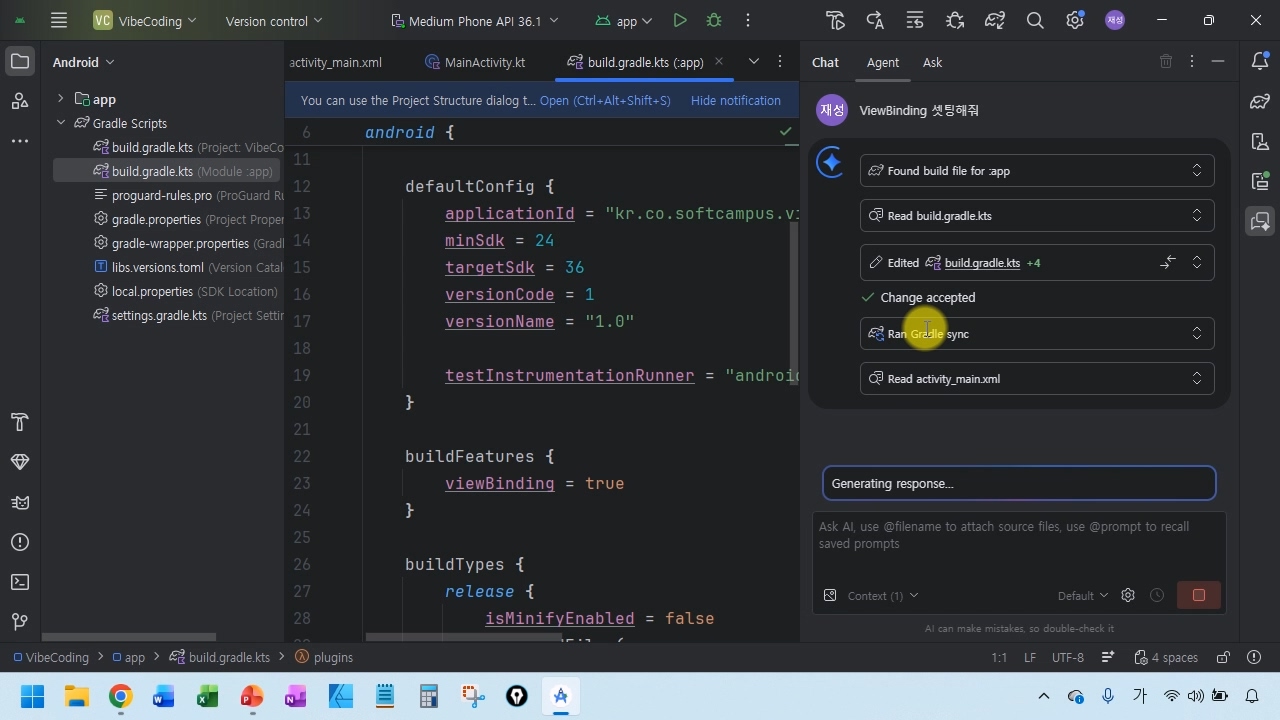The image size is (1280, 720).
Task: Open the Git tool window icon
Action: (19, 622)
